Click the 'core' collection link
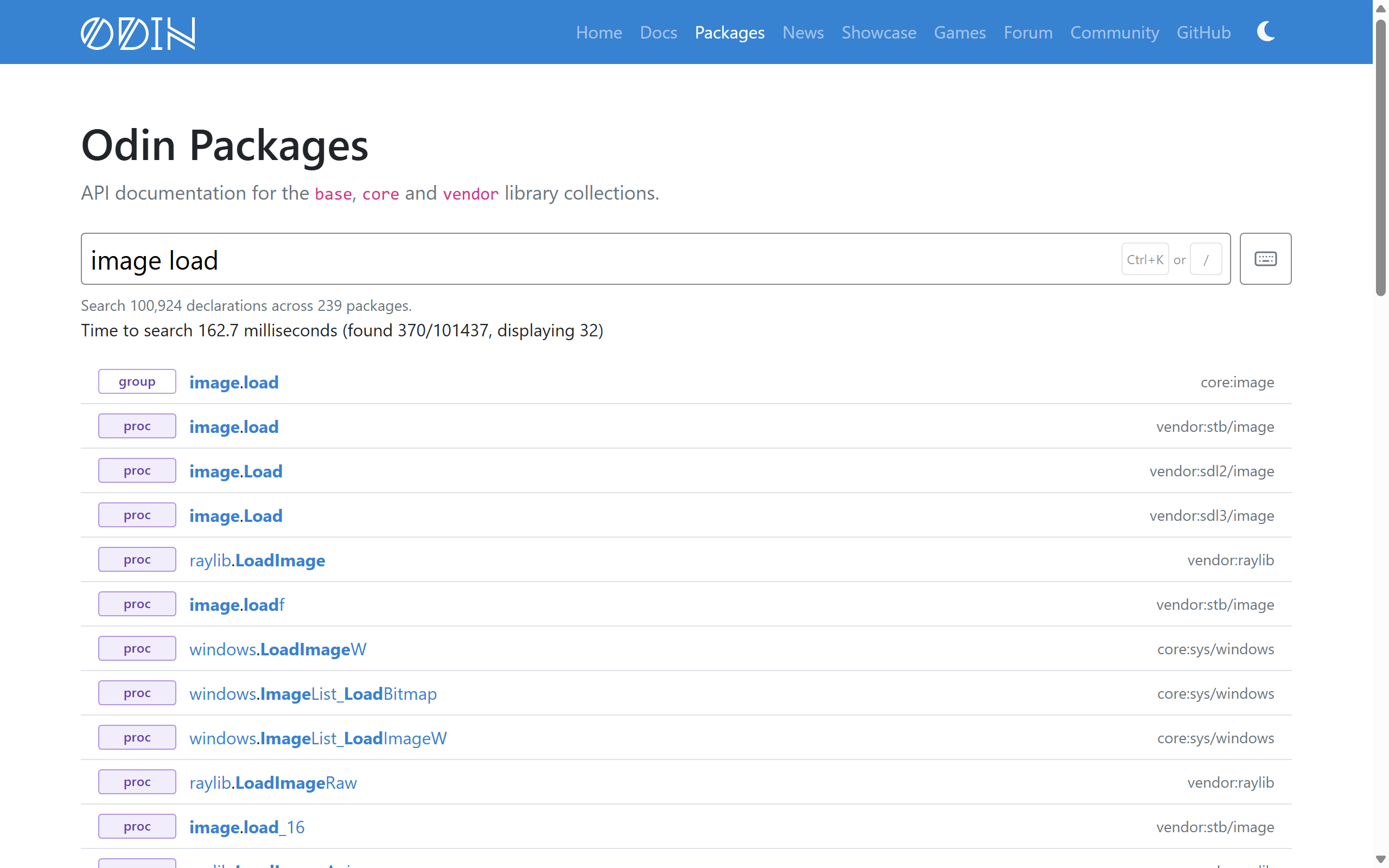Image resolution: width=1389 pixels, height=868 pixels. (380, 194)
